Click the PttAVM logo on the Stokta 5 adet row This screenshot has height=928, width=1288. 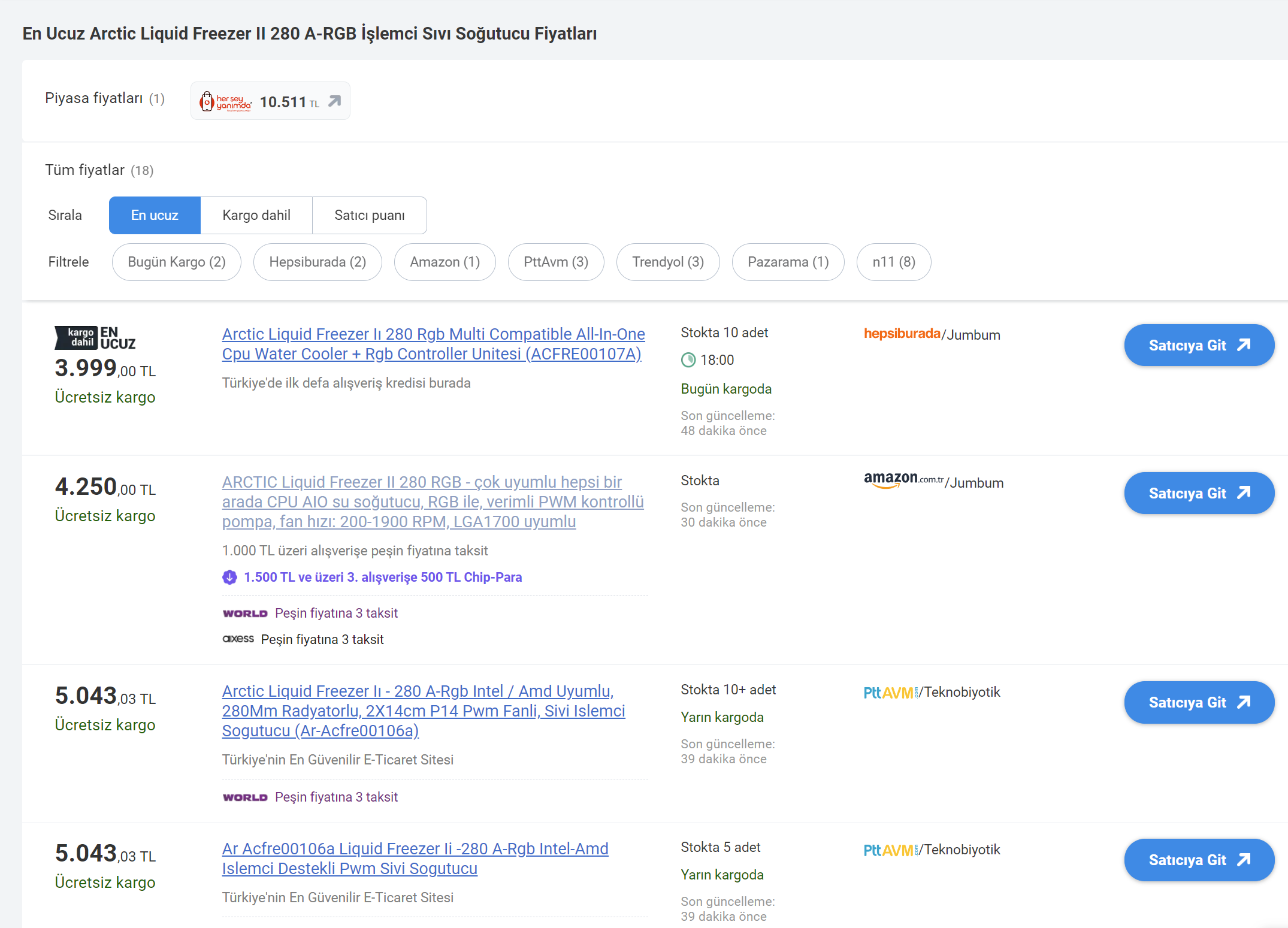[x=890, y=850]
